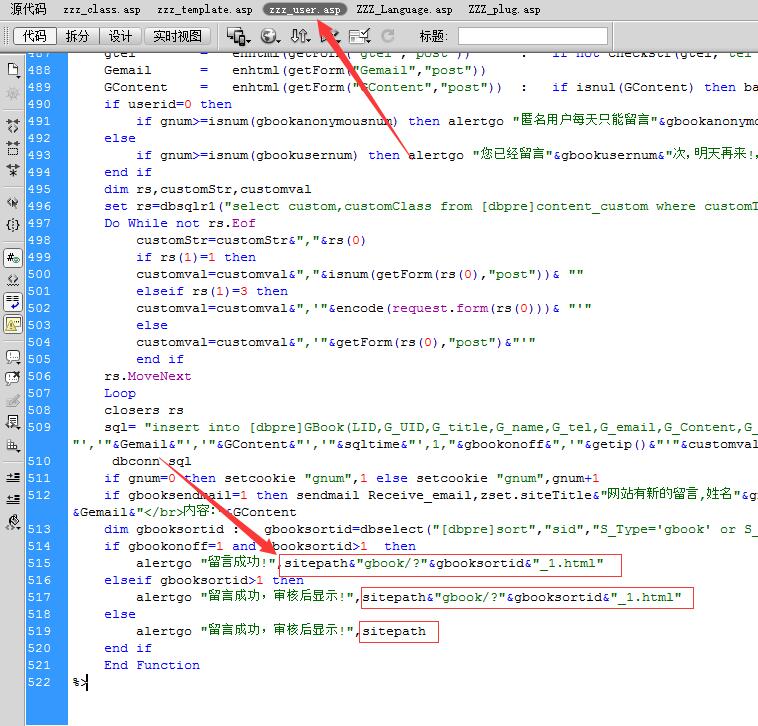758x726 pixels.
Task: Click the 实时视图 live view button
Action: click(176, 37)
